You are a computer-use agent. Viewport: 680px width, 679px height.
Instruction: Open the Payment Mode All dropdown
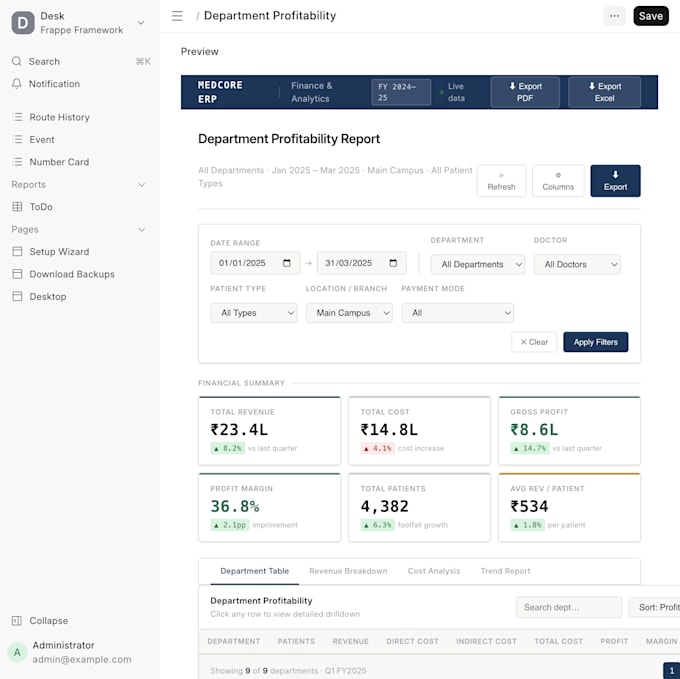click(x=458, y=313)
